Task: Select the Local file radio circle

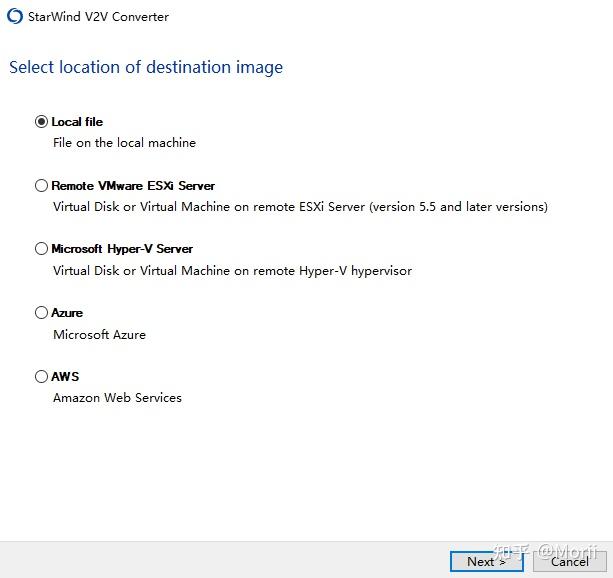Action: click(x=41, y=122)
